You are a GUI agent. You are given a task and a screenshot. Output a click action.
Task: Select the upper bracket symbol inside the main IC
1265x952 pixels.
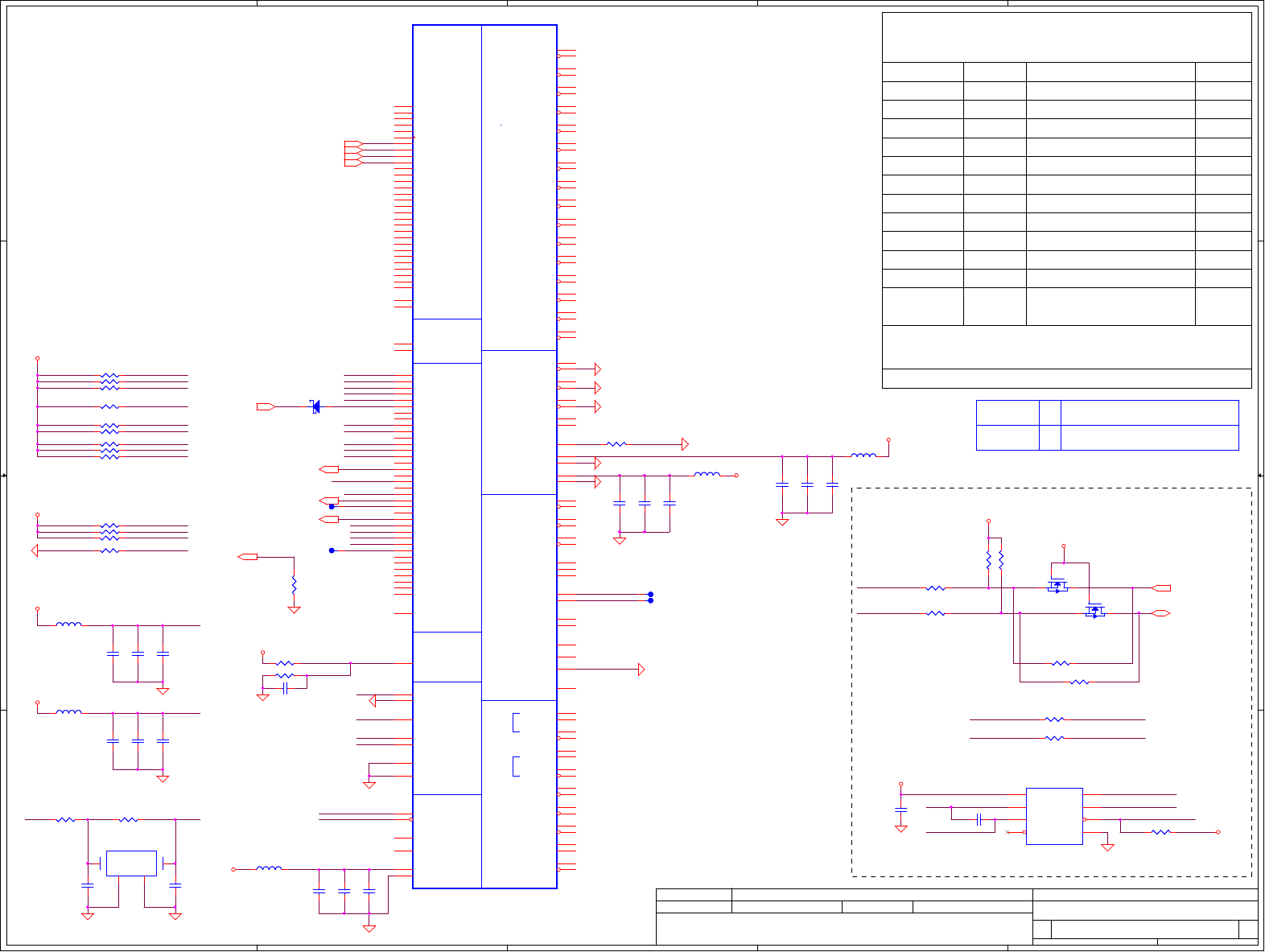coord(516,723)
